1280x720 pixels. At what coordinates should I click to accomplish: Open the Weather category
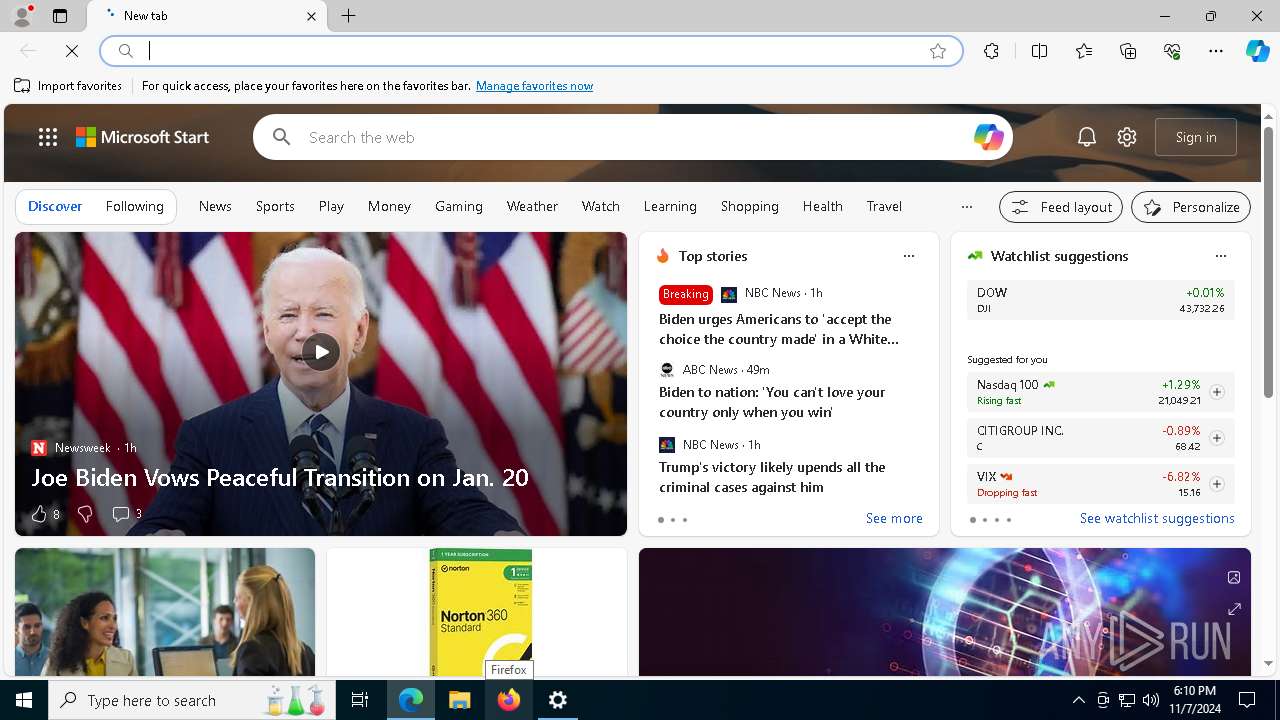coord(532,206)
